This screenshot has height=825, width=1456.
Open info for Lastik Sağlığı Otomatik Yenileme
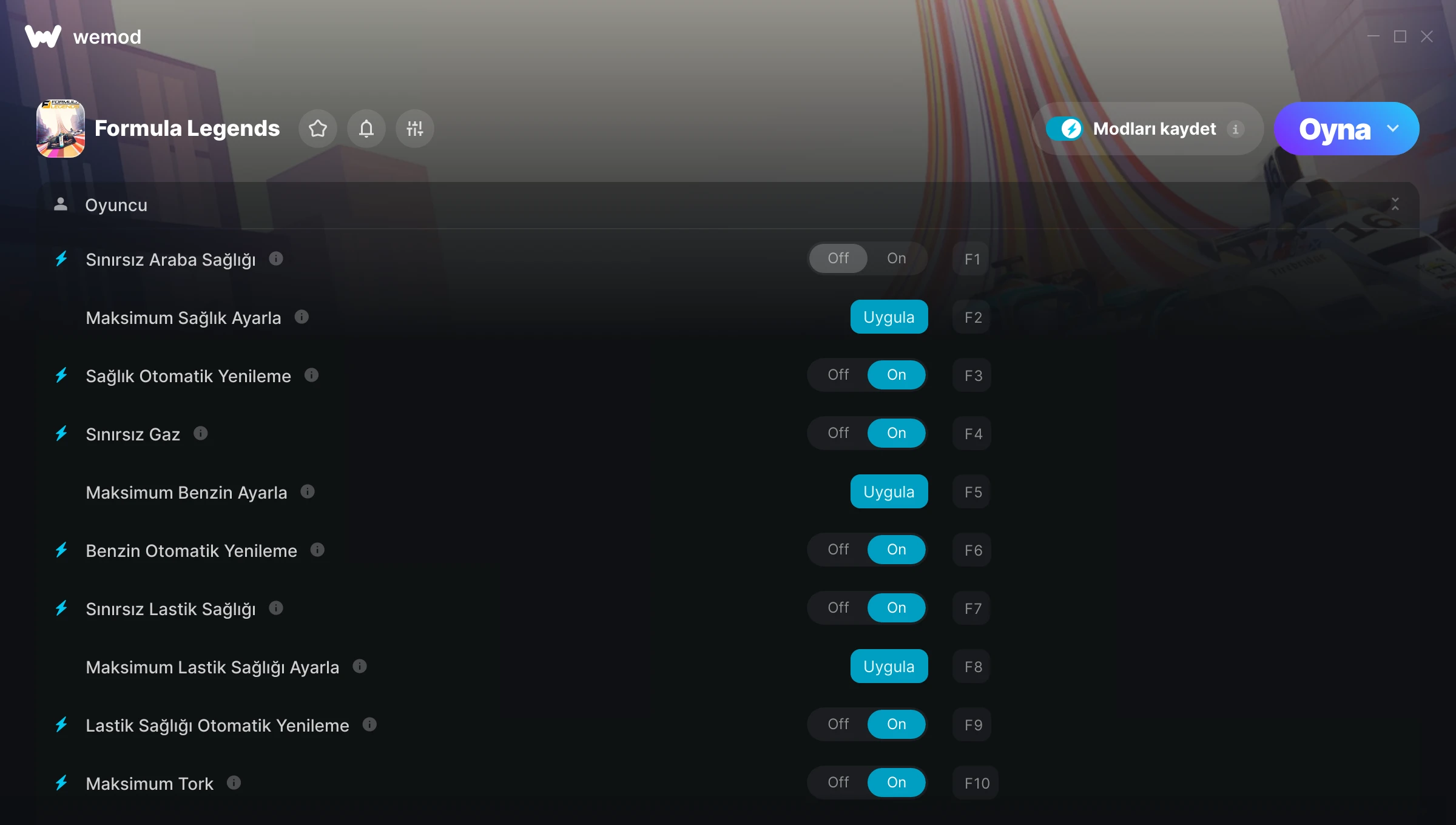(x=369, y=725)
